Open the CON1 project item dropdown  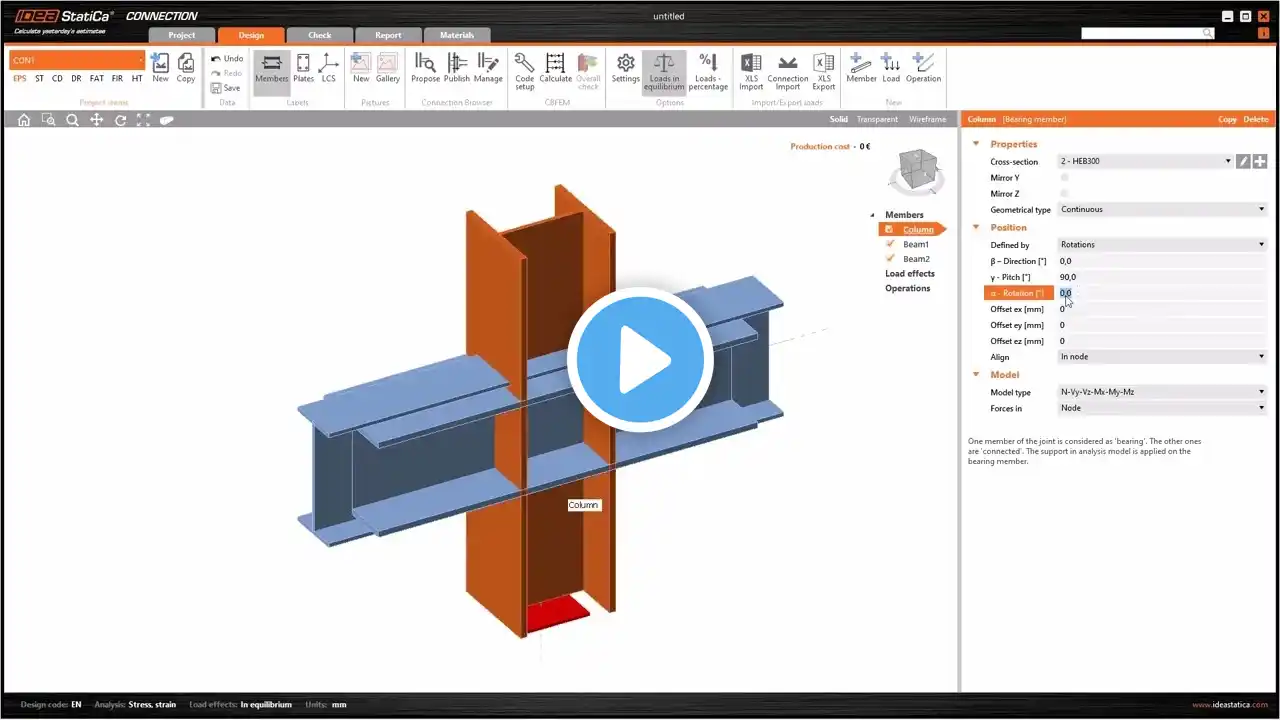tap(77, 60)
